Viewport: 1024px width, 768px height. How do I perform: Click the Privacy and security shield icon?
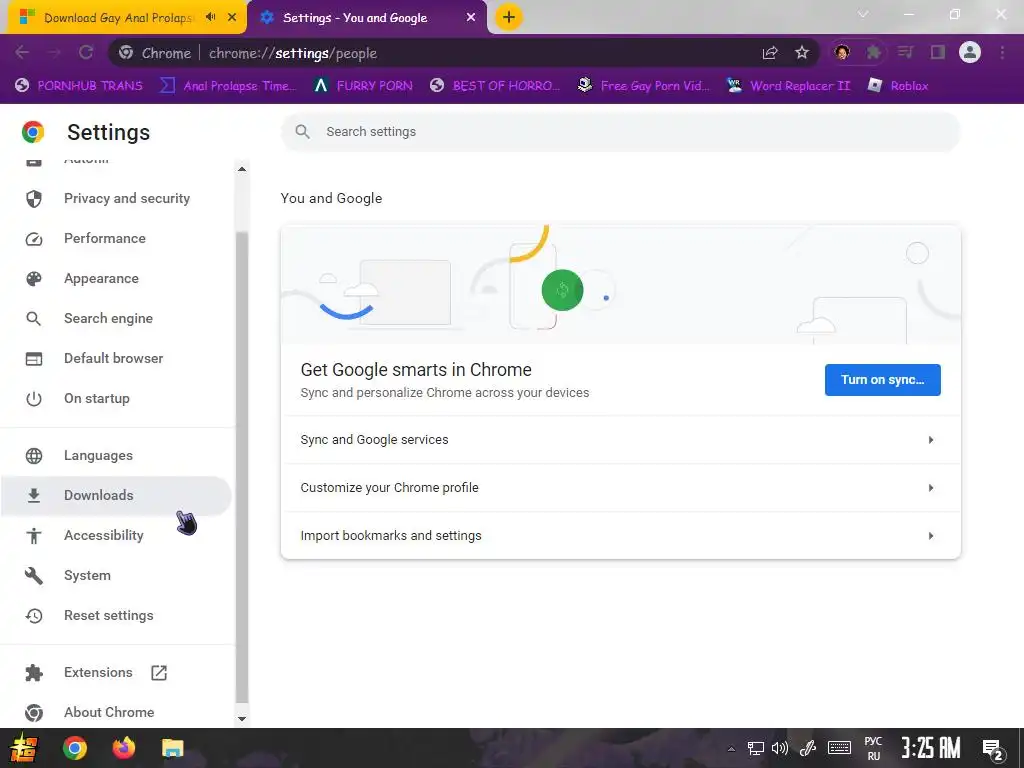pos(34,199)
